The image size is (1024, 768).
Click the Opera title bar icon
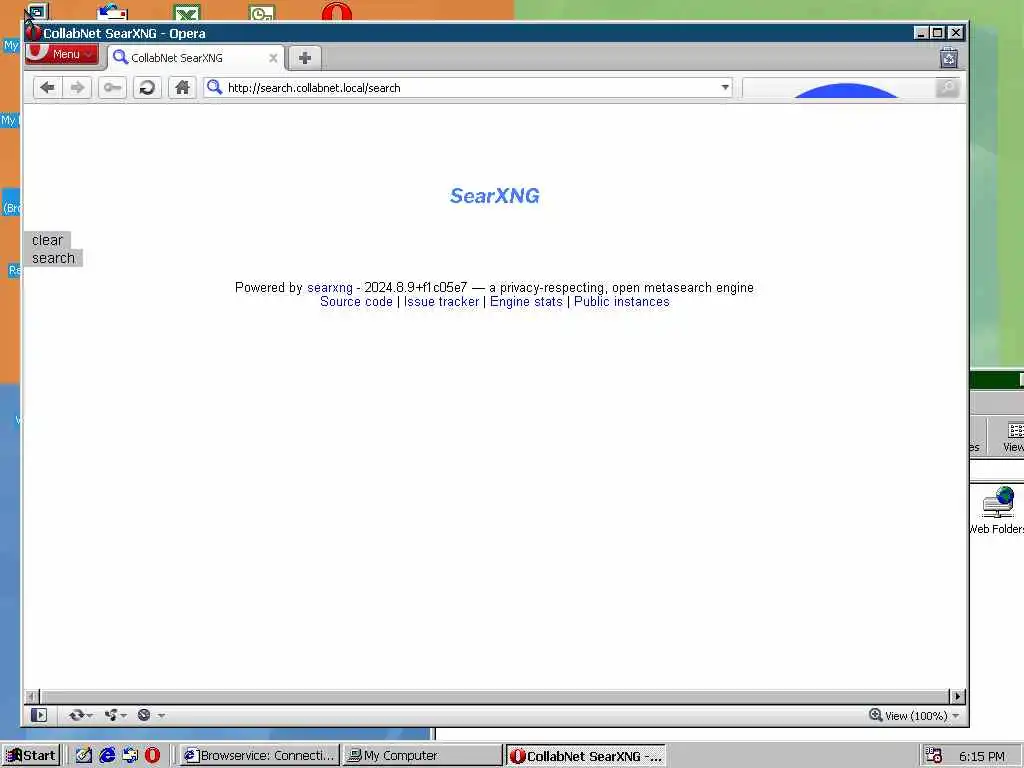point(33,33)
